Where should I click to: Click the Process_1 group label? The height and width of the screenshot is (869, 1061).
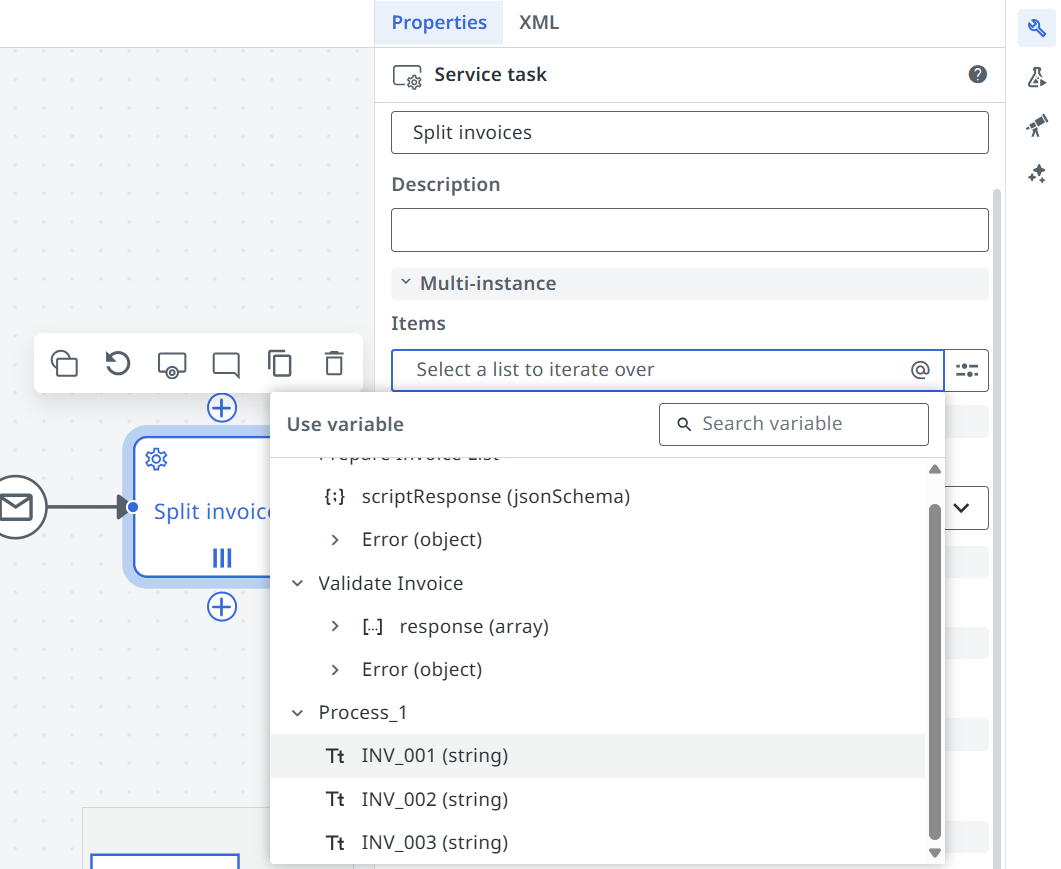click(x=363, y=713)
